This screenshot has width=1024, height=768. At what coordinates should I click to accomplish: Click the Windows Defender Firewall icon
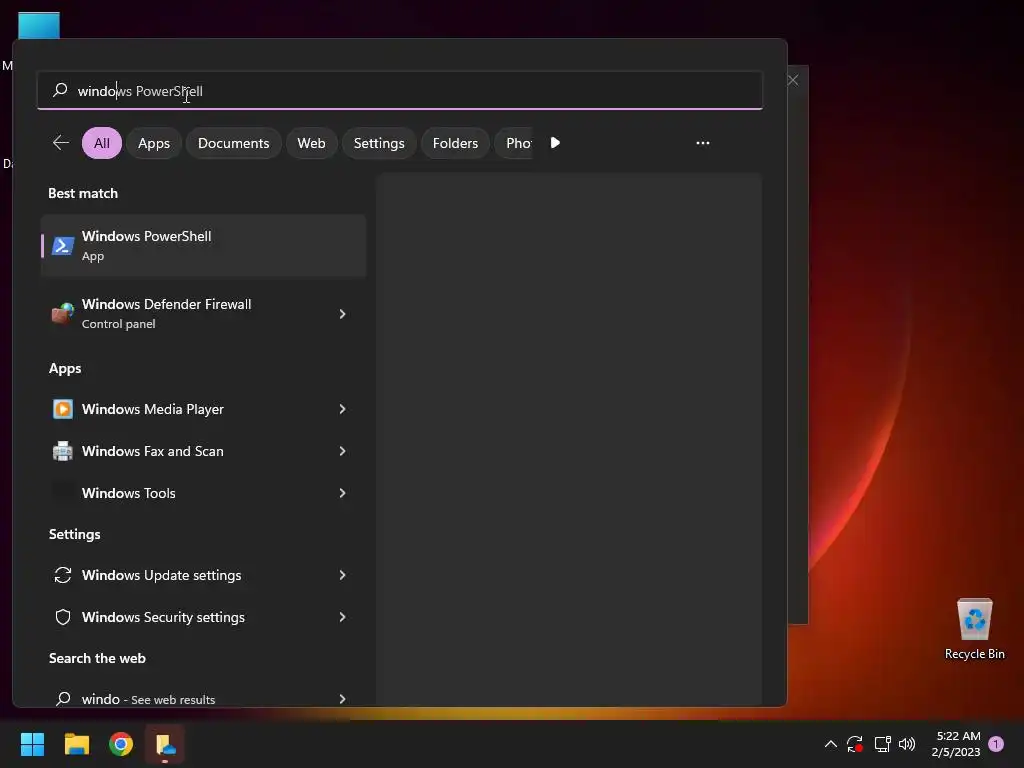63,314
